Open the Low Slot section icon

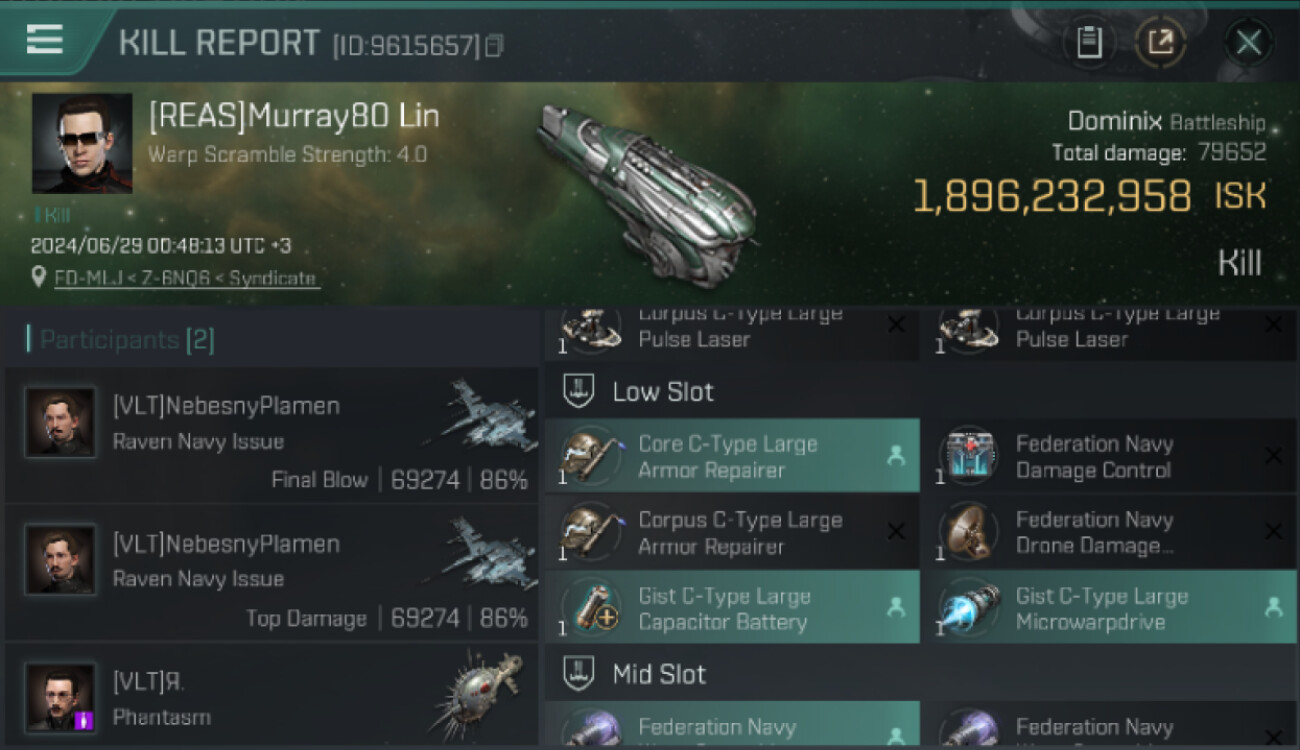click(579, 391)
